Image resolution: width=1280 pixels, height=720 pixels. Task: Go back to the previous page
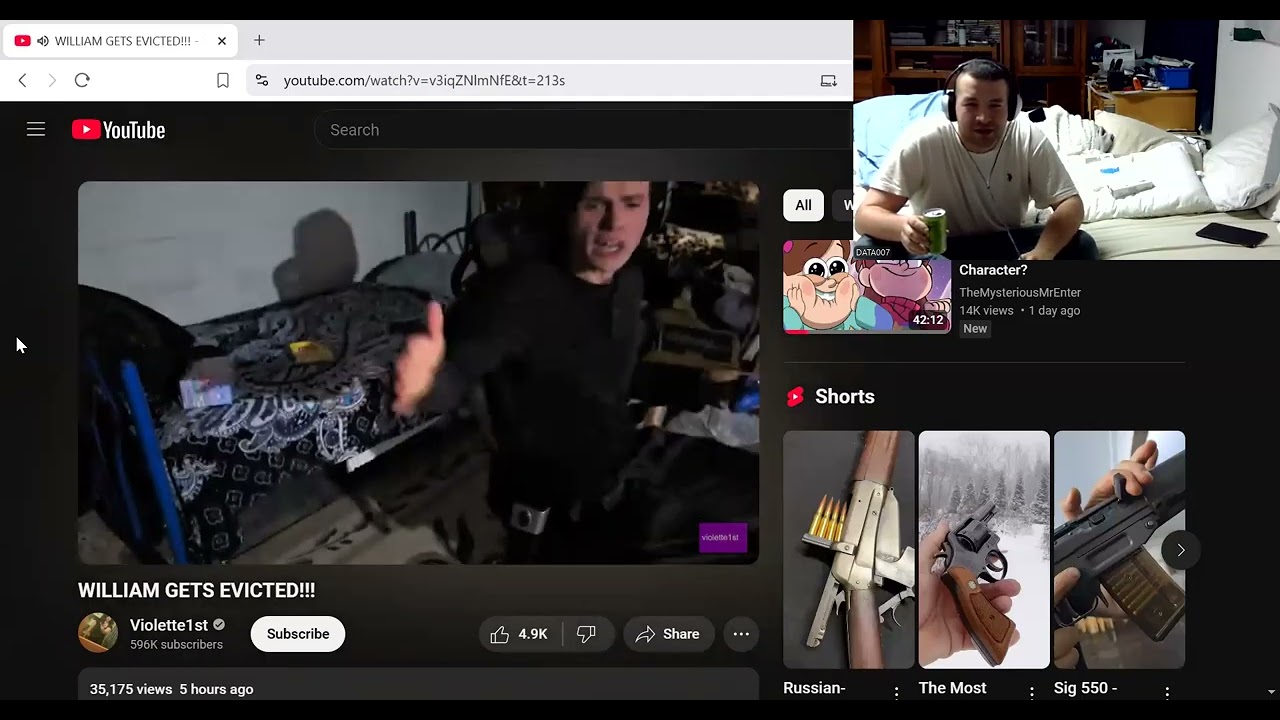22,80
